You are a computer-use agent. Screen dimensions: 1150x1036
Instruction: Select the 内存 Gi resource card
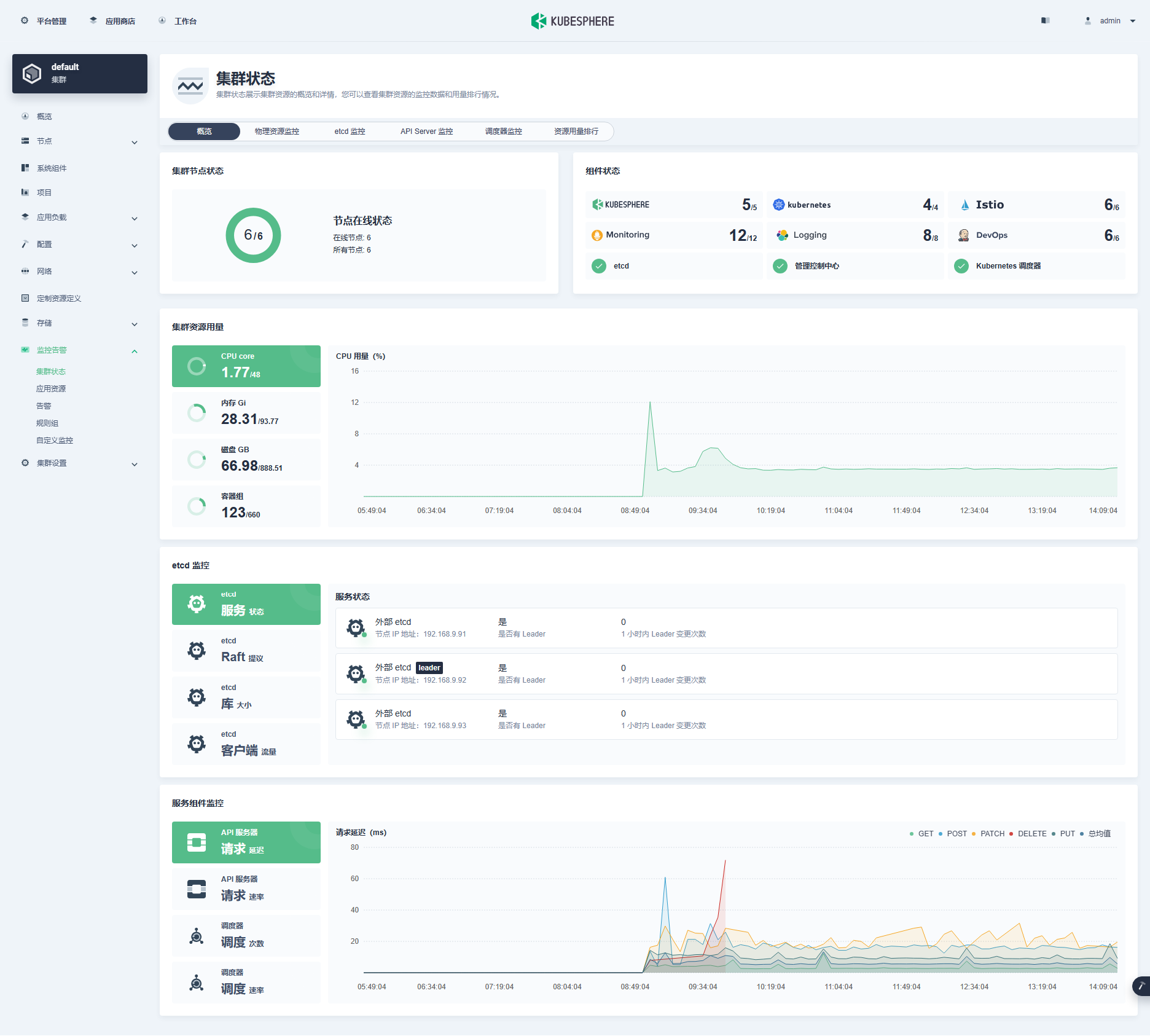[x=246, y=413]
